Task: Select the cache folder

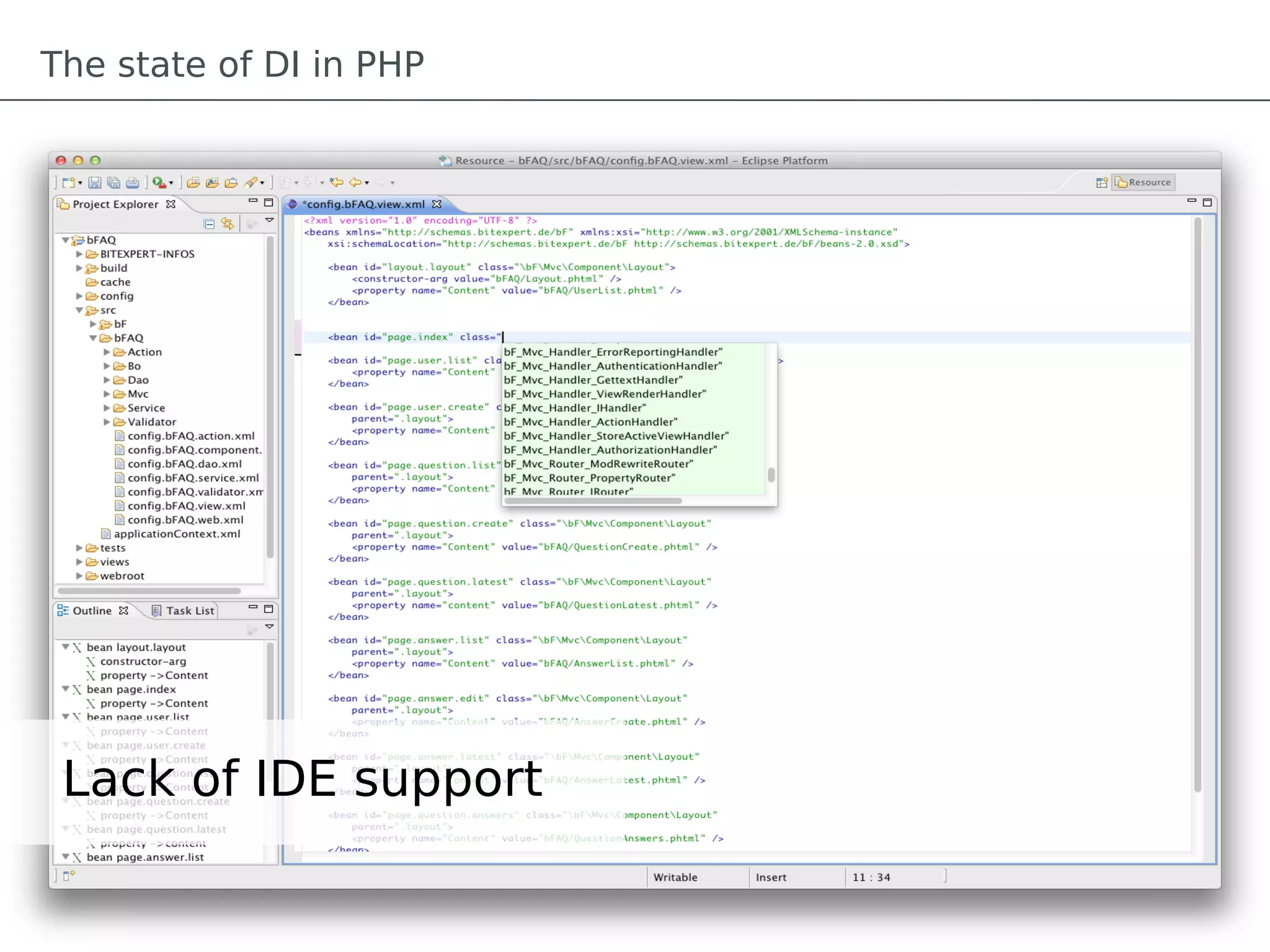Action: (x=109, y=282)
